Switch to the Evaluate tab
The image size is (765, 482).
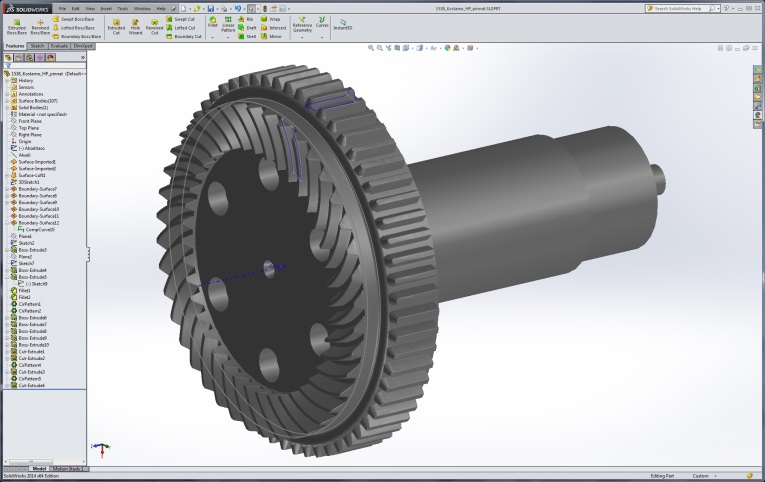59,46
